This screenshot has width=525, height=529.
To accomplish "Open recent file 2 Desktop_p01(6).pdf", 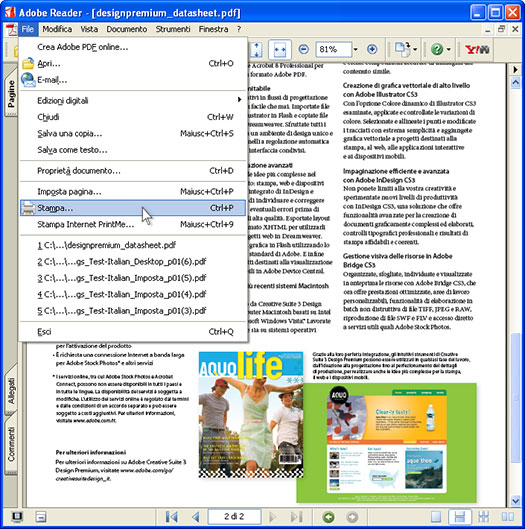I will pyautogui.click(x=133, y=262).
